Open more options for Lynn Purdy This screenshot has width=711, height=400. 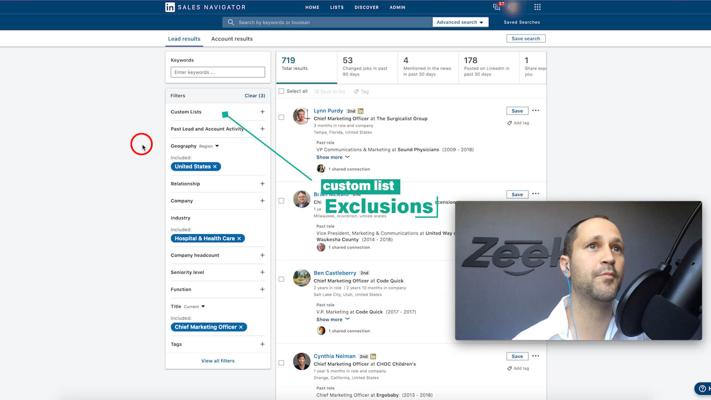pyautogui.click(x=536, y=111)
